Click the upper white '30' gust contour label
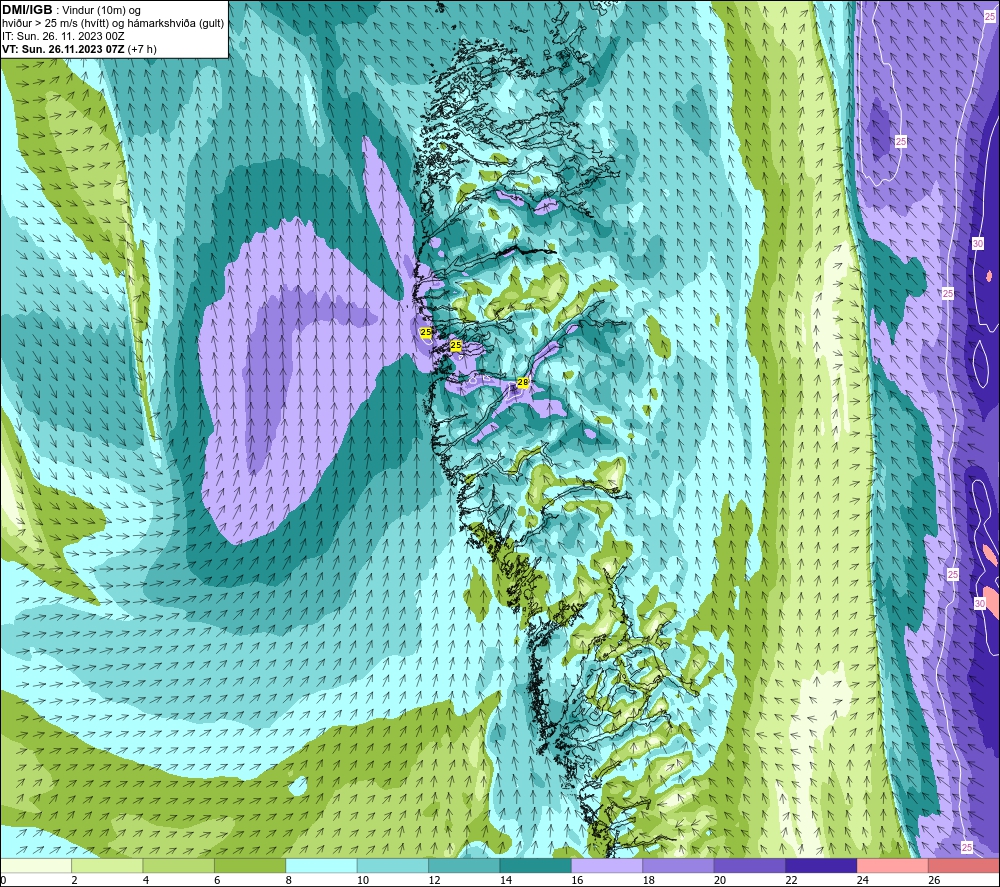The width and height of the screenshot is (1000, 887). [978, 244]
